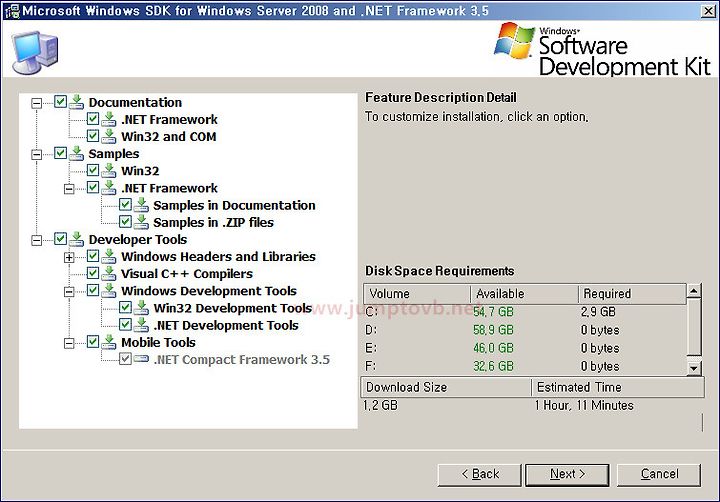Click drive icon next to .NET Compact Framework 3.5
720x502 pixels.
141,359
